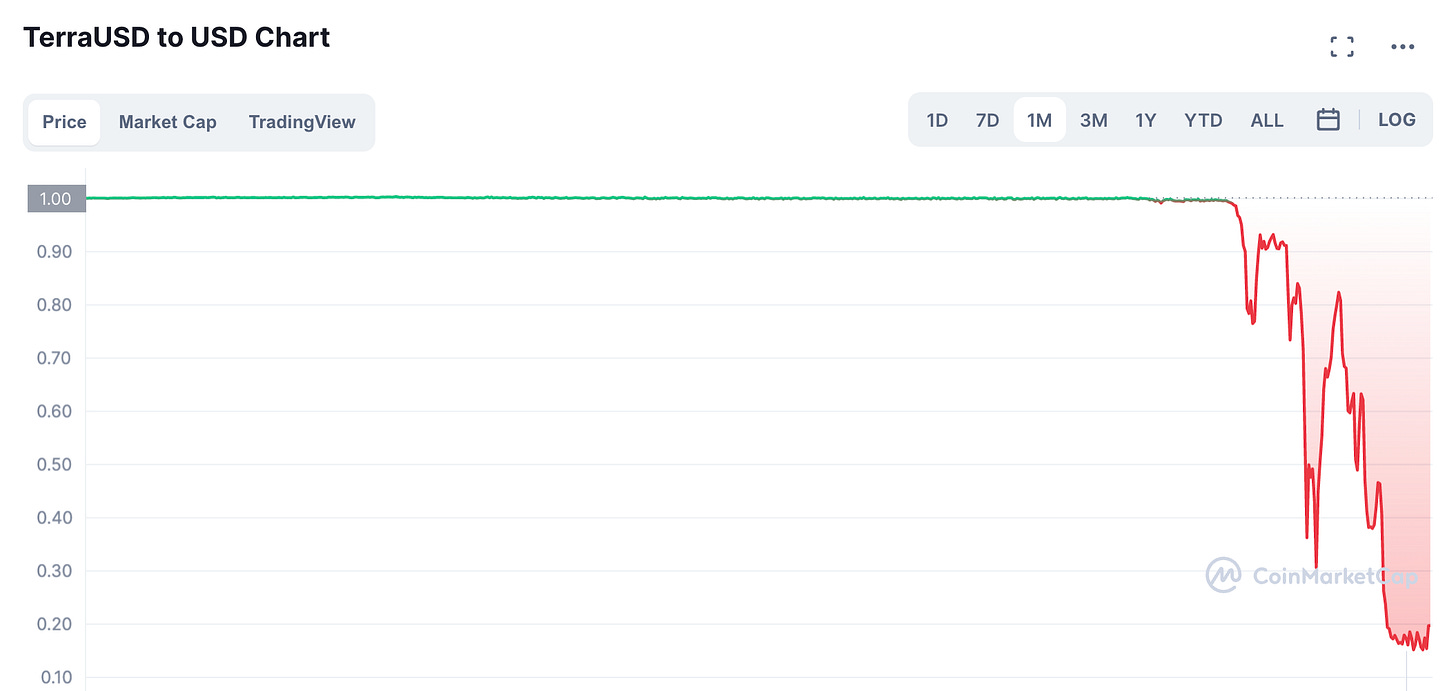Switch to the TradingView tab
Screen dimensions: 1456x691
tap(302, 122)
